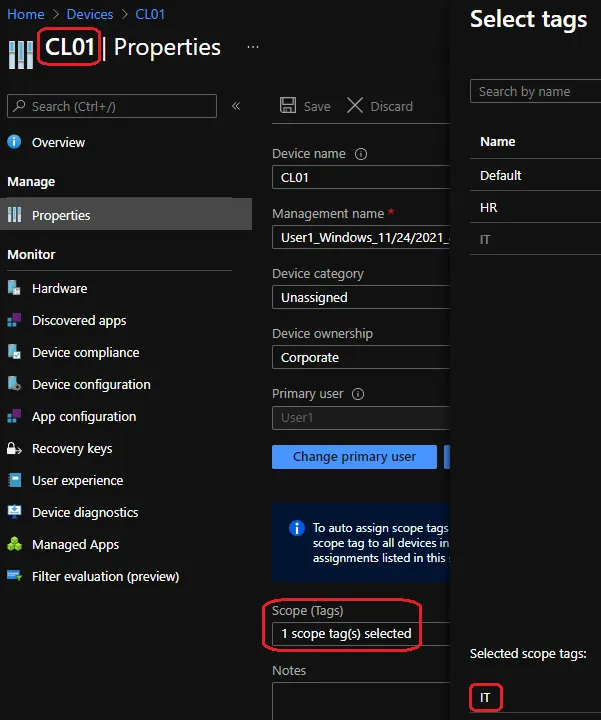Click the Save disk icon
The image size is (601, 720).
288,106
